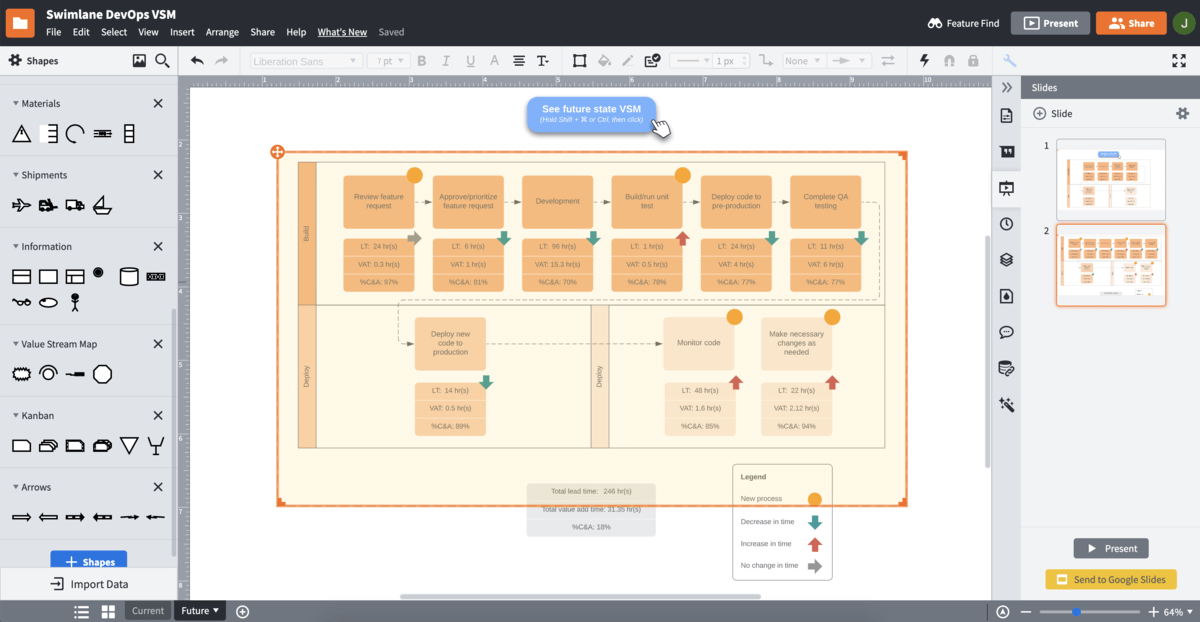Viewport: 1200px width, 622px height.
Task: Select the fill color bucket icon
Action: (603, 61)
